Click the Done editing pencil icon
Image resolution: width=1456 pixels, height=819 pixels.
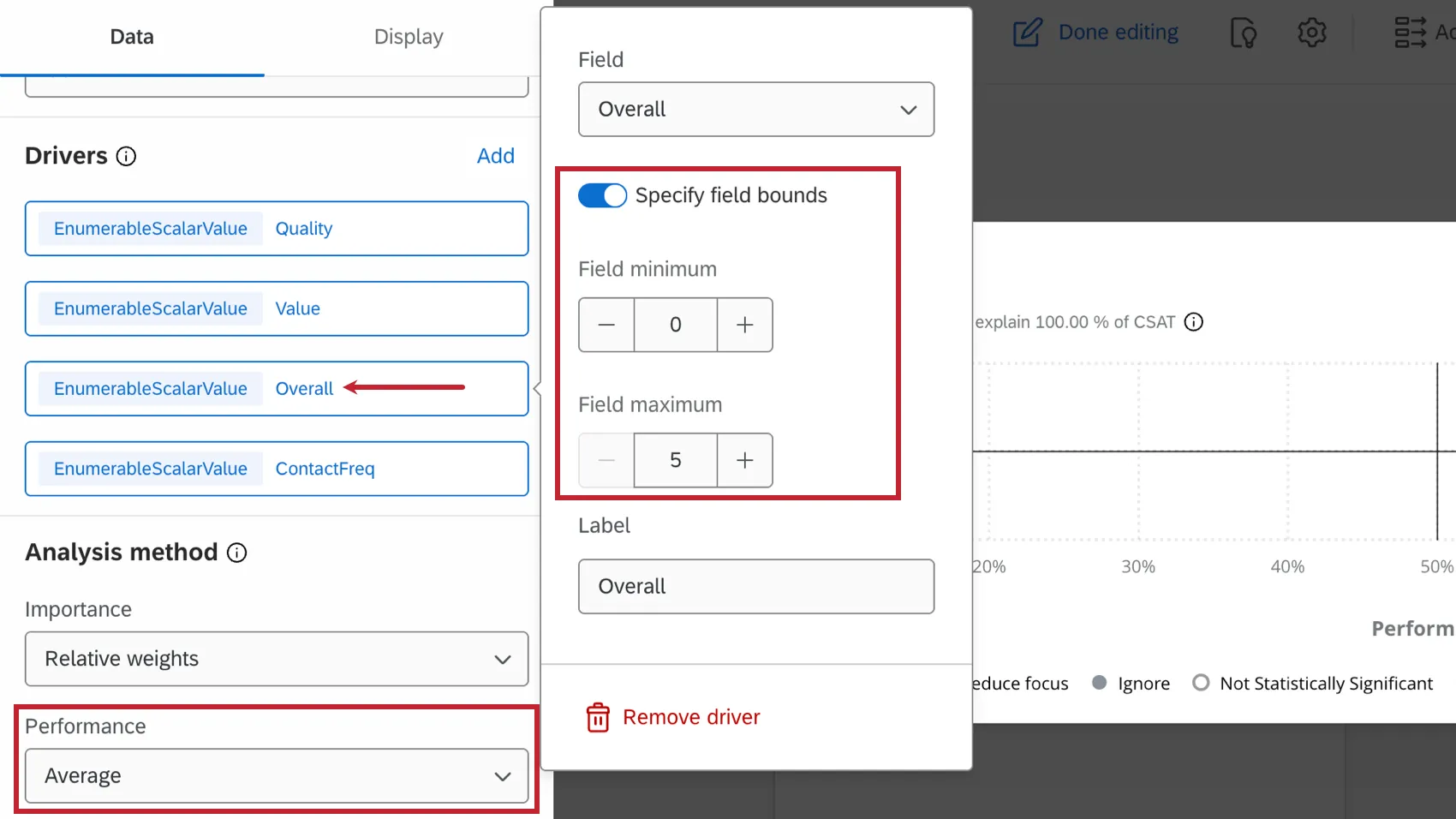tap(1028, 33)
